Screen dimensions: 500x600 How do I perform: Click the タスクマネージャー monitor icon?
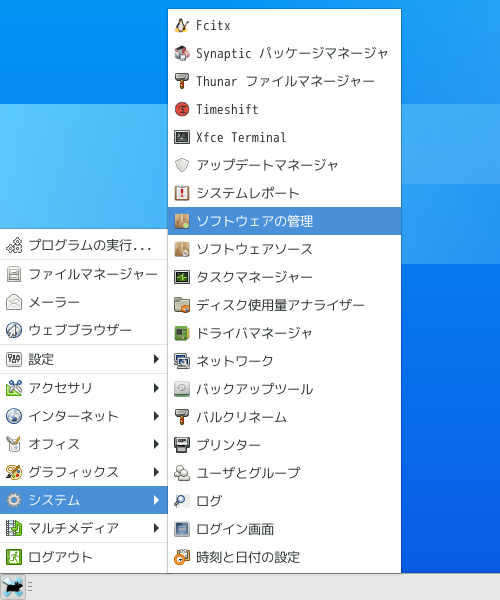pos(182,277)
